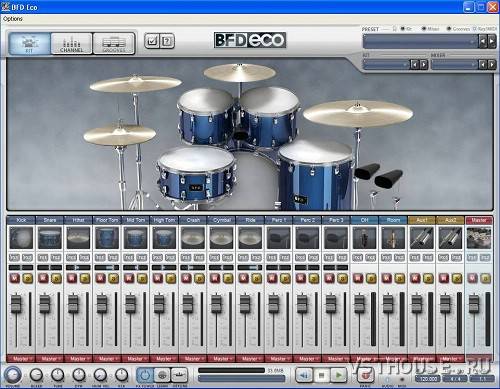500x389 pixels.
Task: Toggle the Key/MIDI preset option
Action: 475,29
